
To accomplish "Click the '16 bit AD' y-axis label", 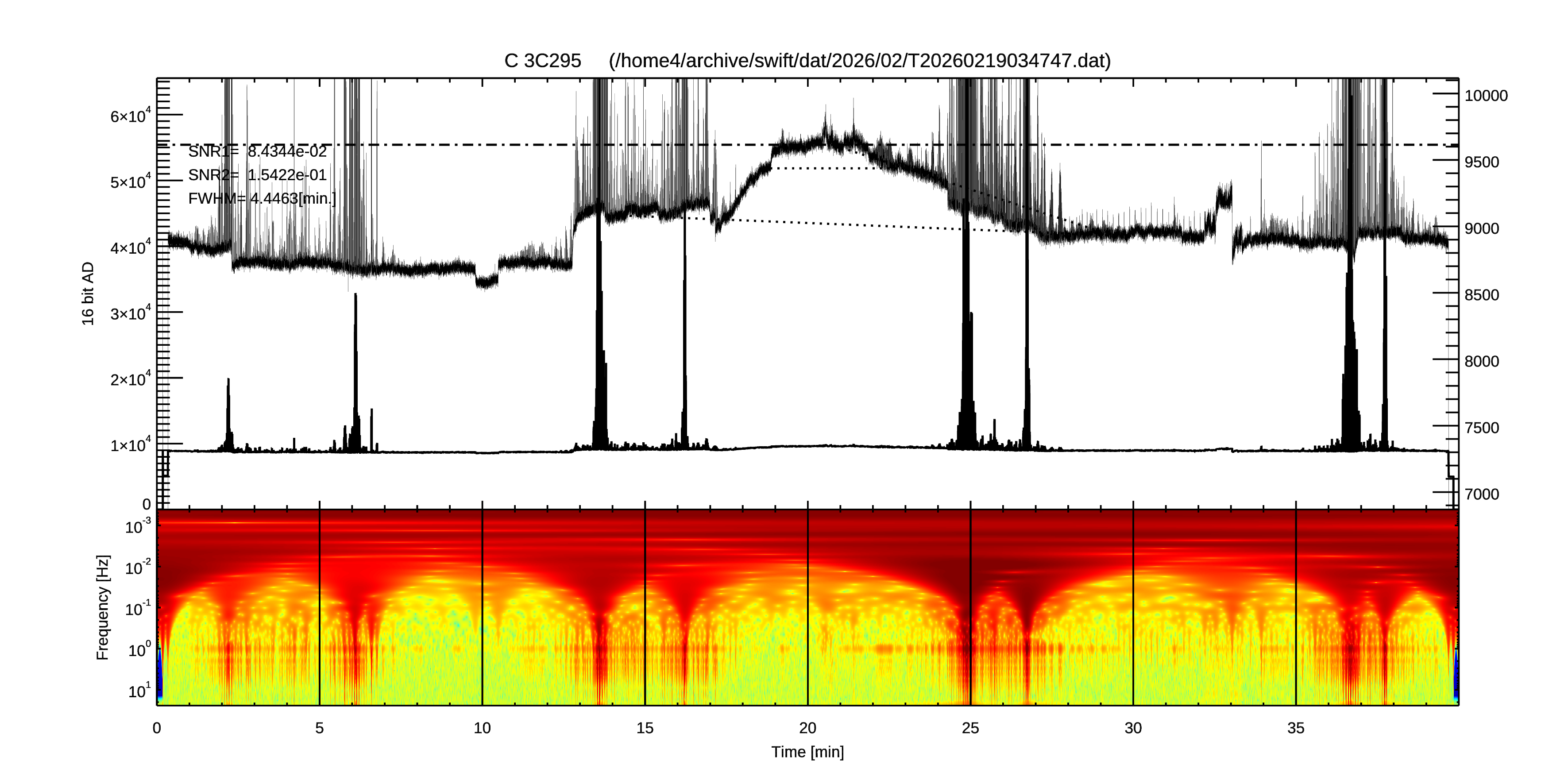I will coord(88,294).
